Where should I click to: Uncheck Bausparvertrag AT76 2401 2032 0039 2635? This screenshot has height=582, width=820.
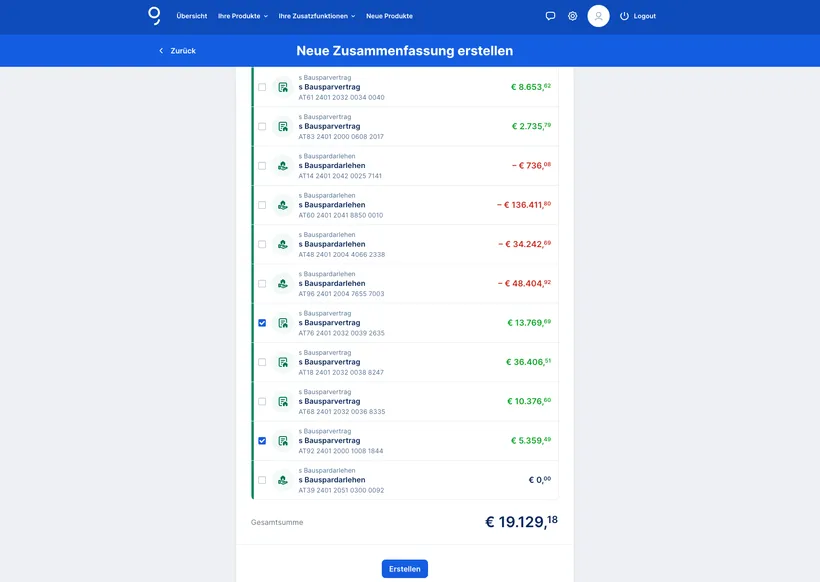pyautogui.click(x=262, y=323)
